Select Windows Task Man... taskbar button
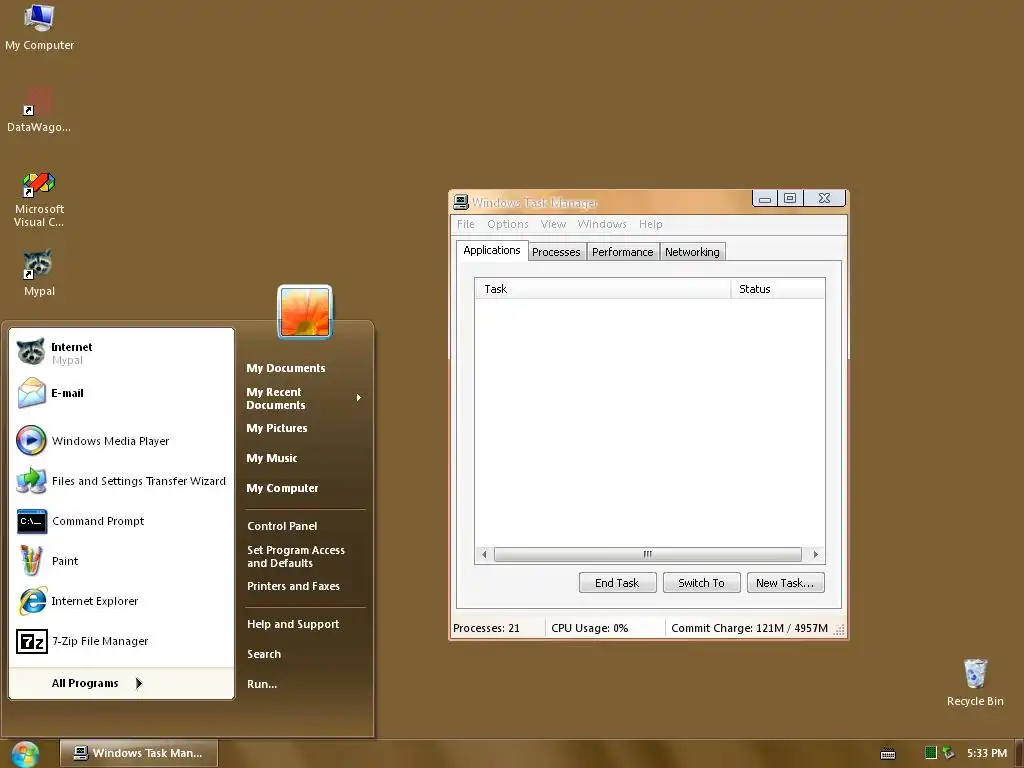1024x768 pixels. (x=138, y=753)
